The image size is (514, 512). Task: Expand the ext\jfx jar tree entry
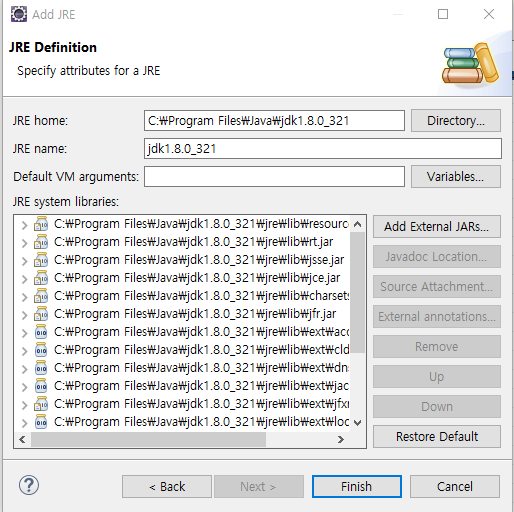pyautogui.click(x=24, y=405)
